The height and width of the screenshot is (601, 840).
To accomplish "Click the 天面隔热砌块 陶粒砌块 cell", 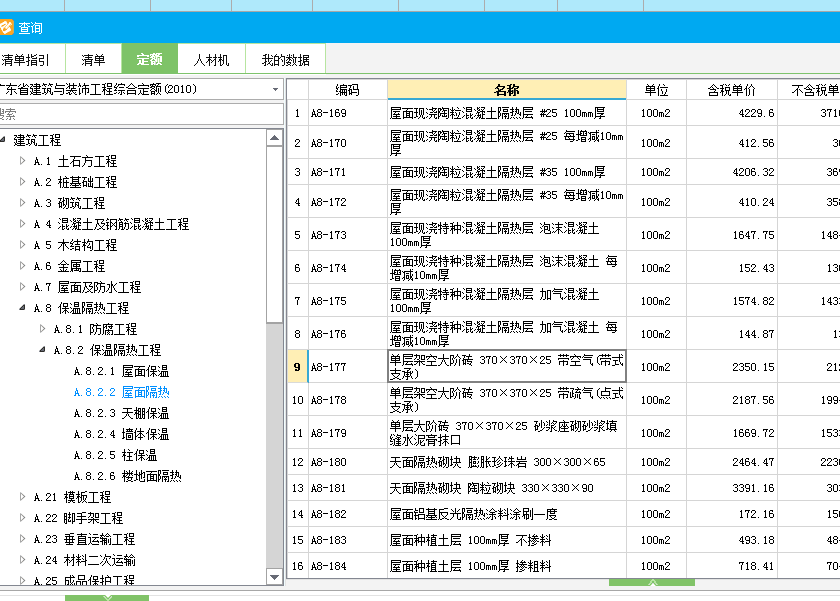I will click(x=506, y=488).
